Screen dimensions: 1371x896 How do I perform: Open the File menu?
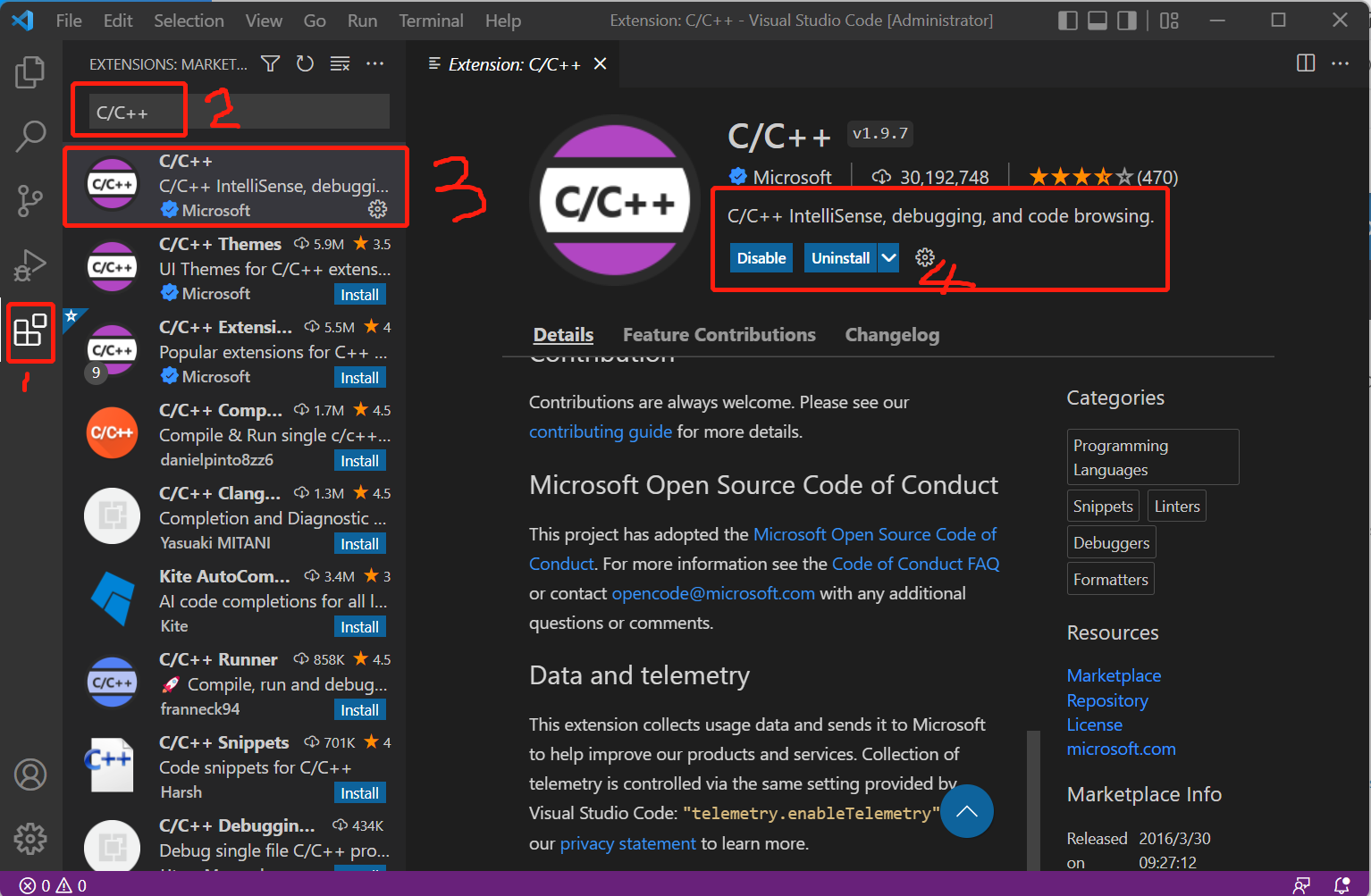69,21
